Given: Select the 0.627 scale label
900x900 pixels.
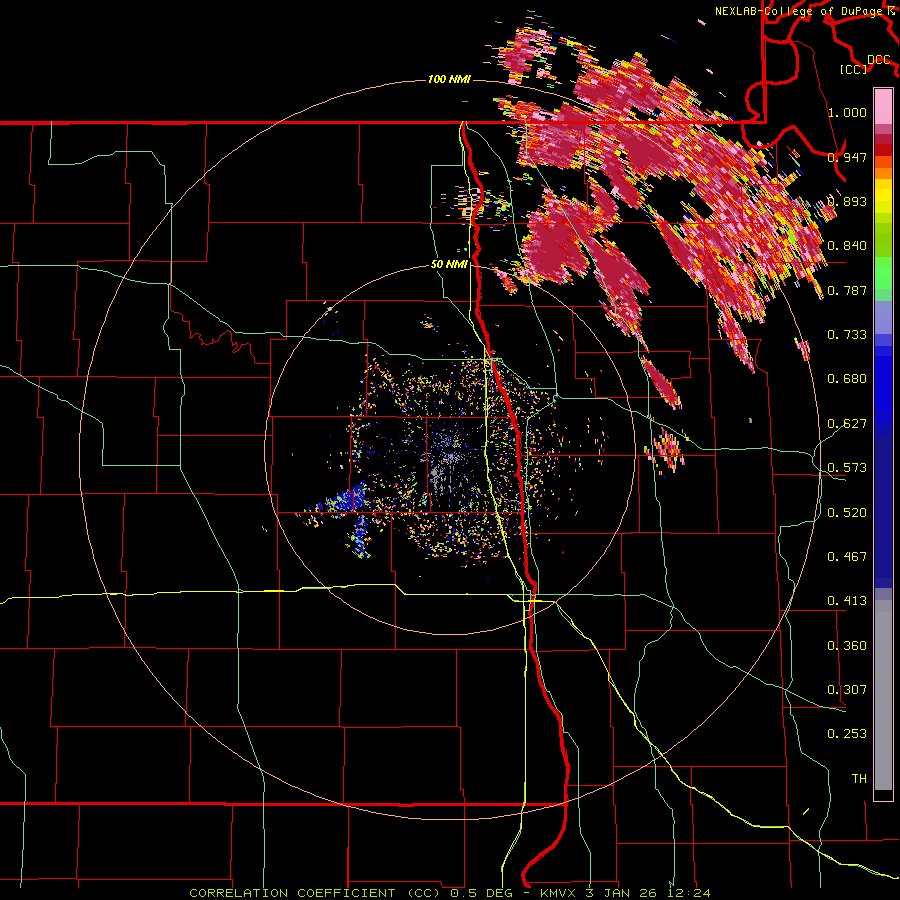Looking at the screenshot, I should tap(847, 424).
